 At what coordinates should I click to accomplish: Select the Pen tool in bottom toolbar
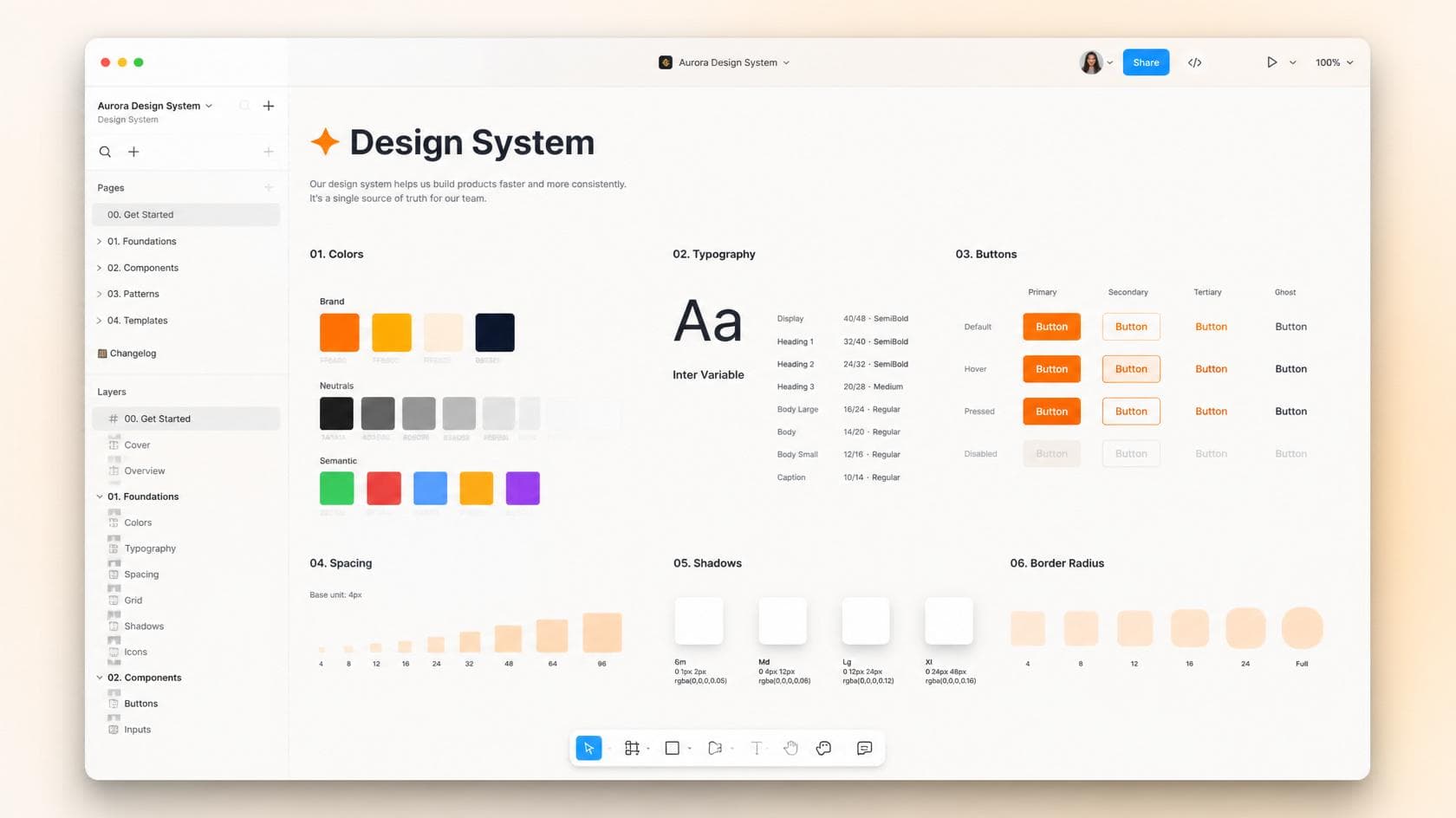[714, 748]
